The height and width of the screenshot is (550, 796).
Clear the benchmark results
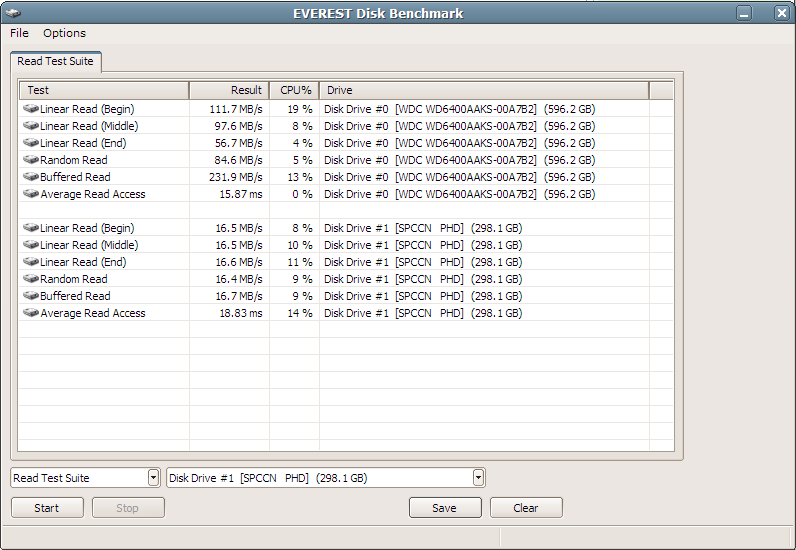[526, 508]
